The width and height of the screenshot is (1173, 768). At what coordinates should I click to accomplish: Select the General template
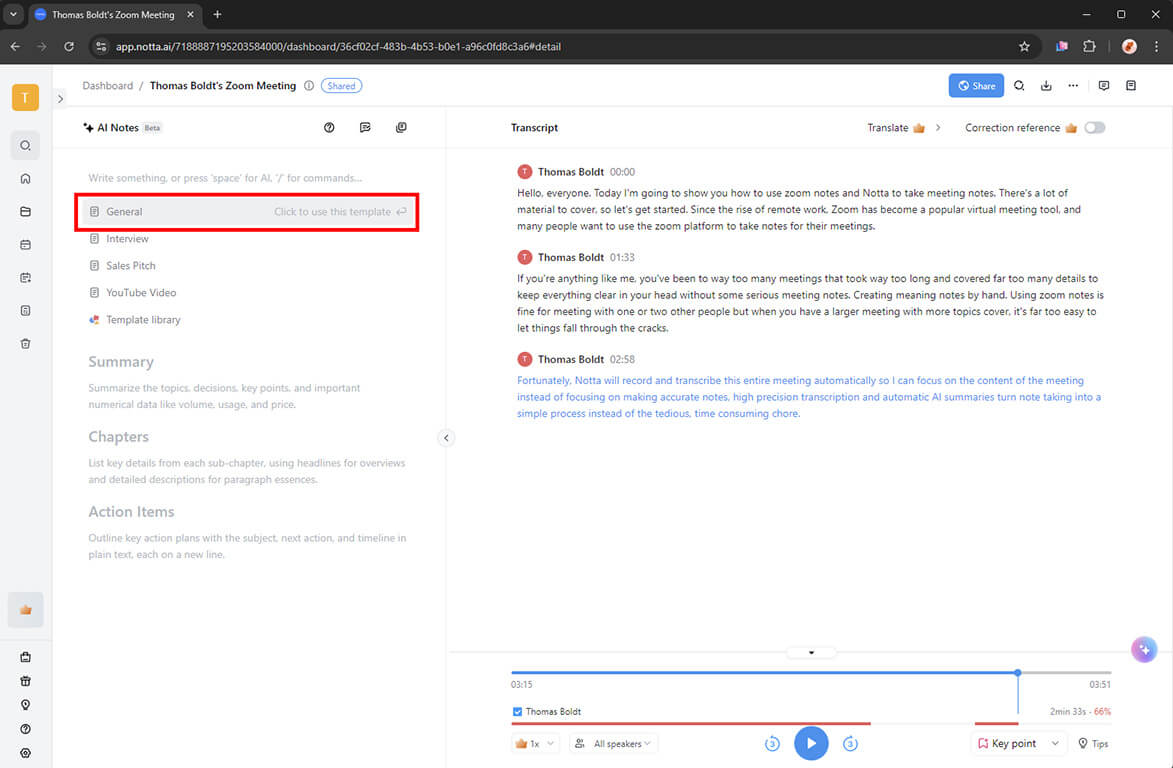pos(247,212)
